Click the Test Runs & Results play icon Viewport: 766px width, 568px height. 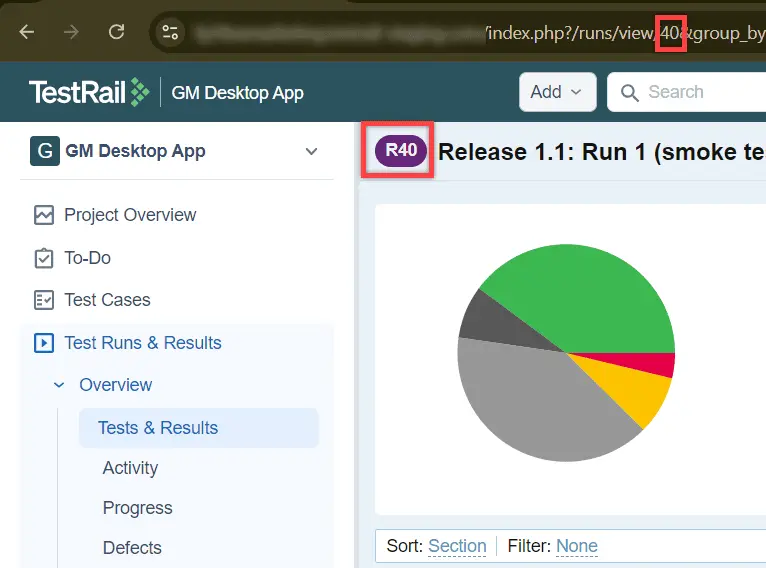(x=44, y=343)
